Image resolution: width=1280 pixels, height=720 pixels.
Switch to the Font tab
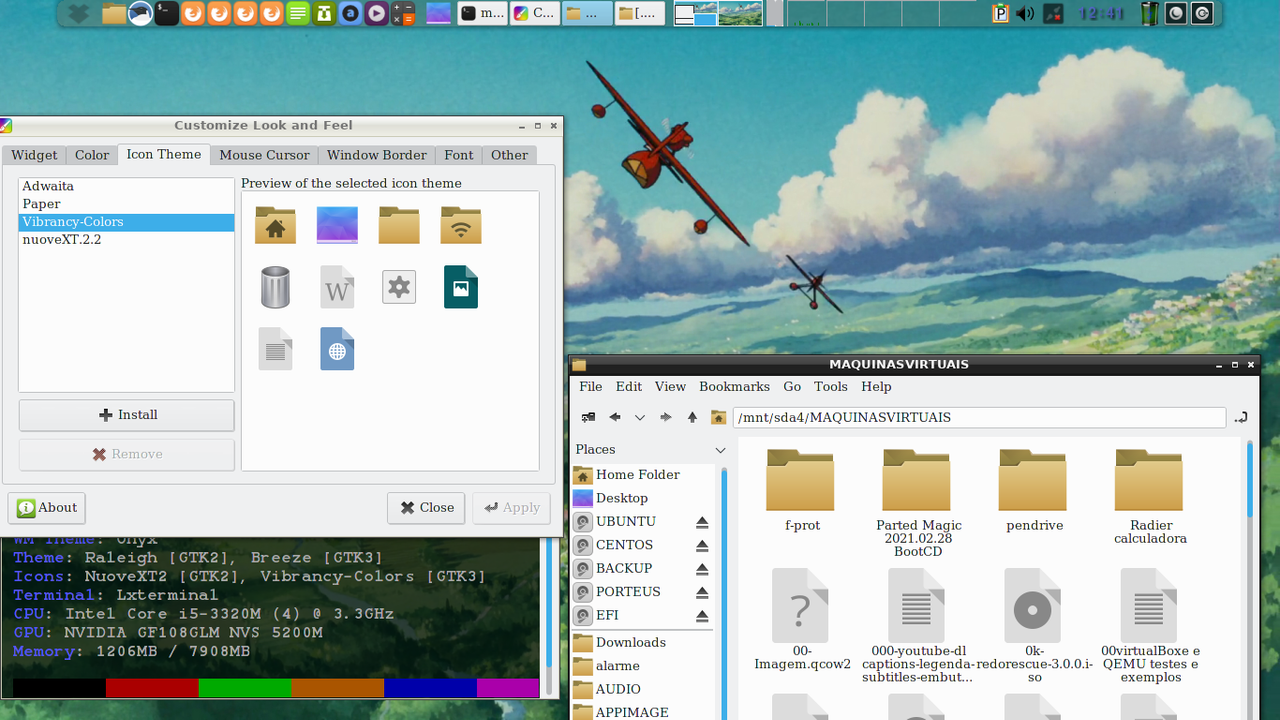(459, 155)
